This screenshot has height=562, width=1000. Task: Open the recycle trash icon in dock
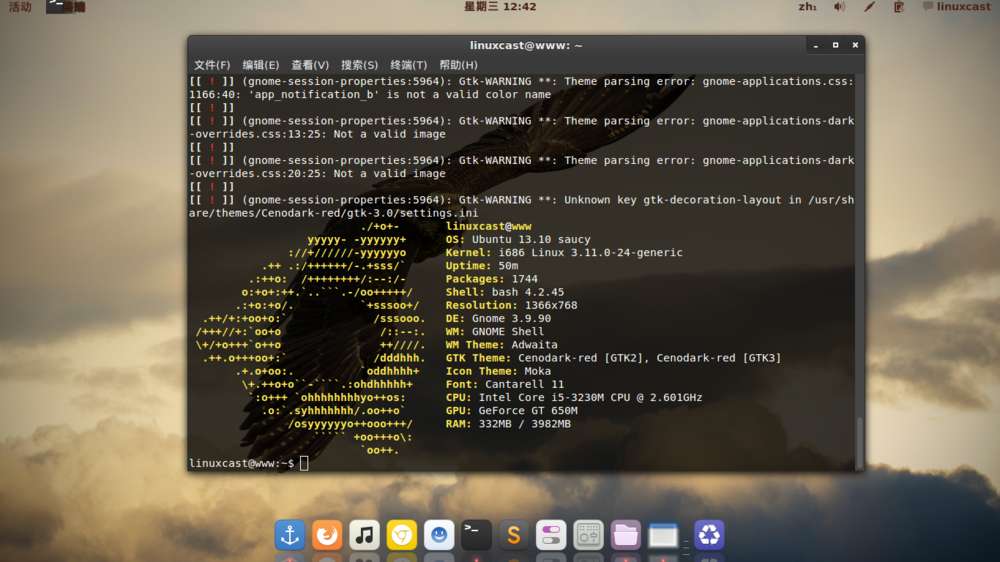coord(709,535)
